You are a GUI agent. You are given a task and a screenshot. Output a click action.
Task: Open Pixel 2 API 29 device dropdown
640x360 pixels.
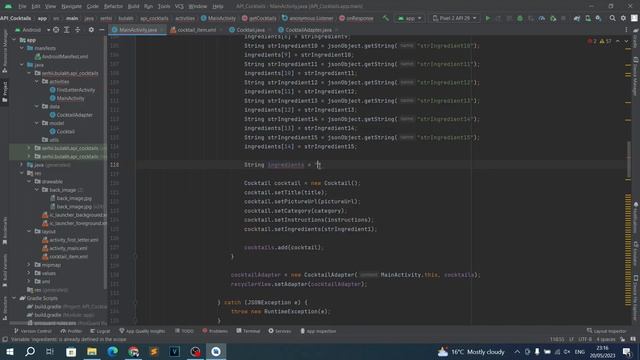(454, 18)
